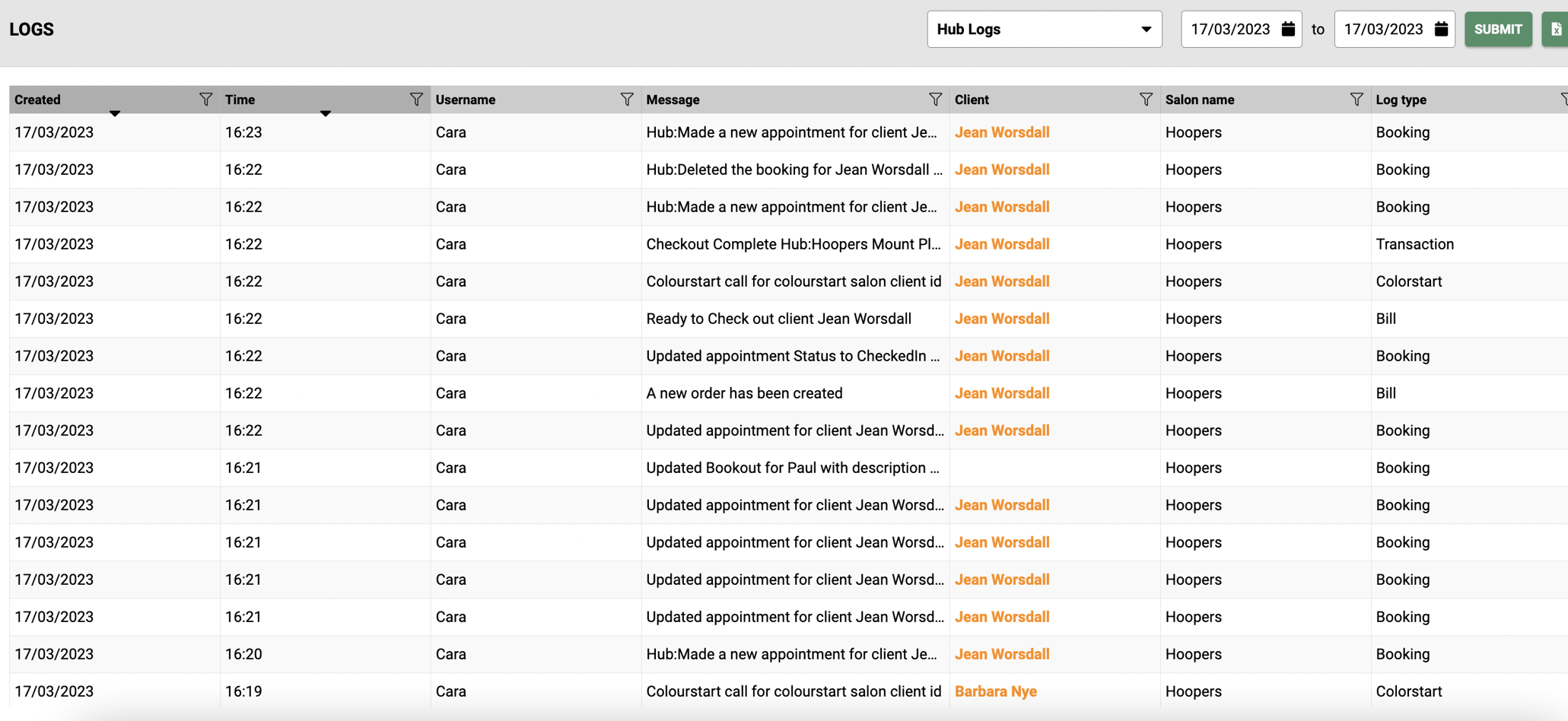Image resolution: width=1568 pixels, height=721 pixels.
Task: Select the Checkout Complete transaction log row
Action: [793, 244]
